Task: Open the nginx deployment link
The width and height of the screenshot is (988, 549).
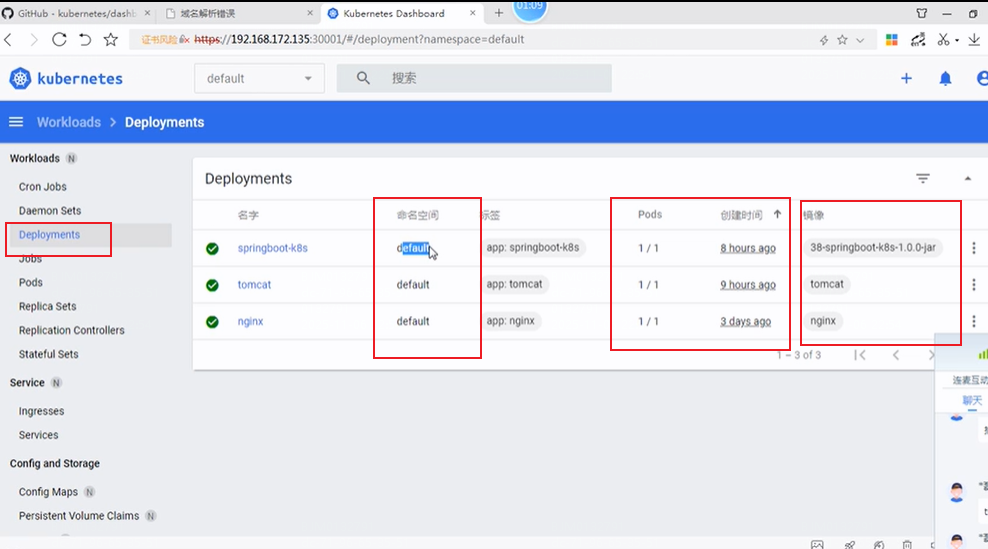Action: point(250,321)
